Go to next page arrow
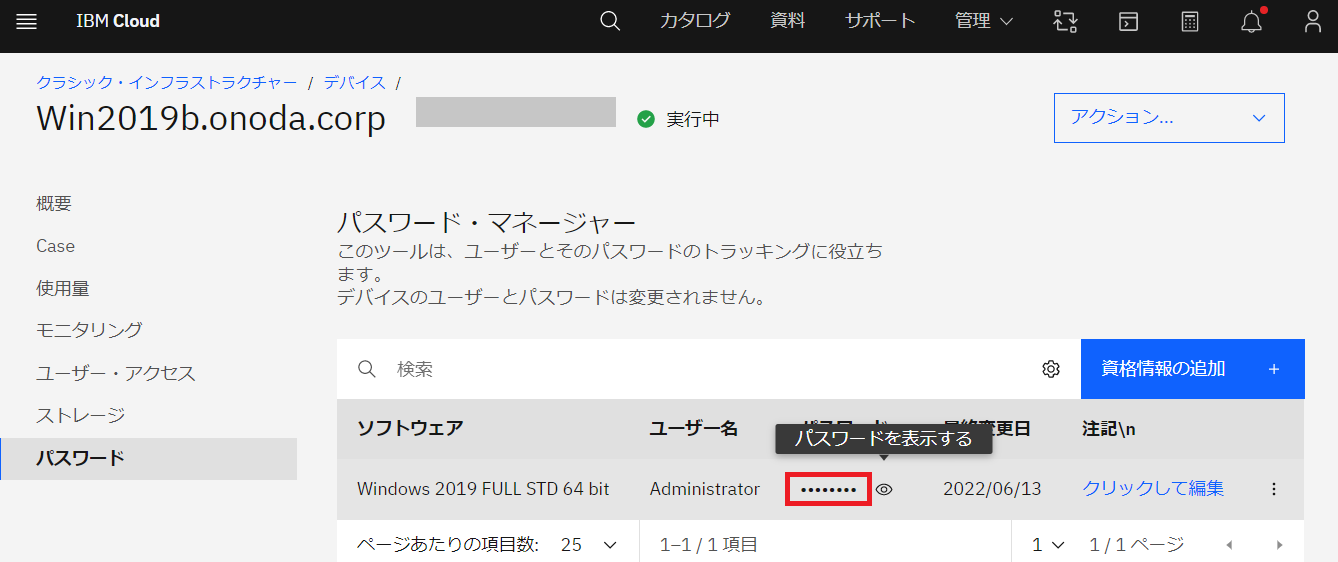This screenshot has width=1338, height=562. click(x=1279, y=545)
